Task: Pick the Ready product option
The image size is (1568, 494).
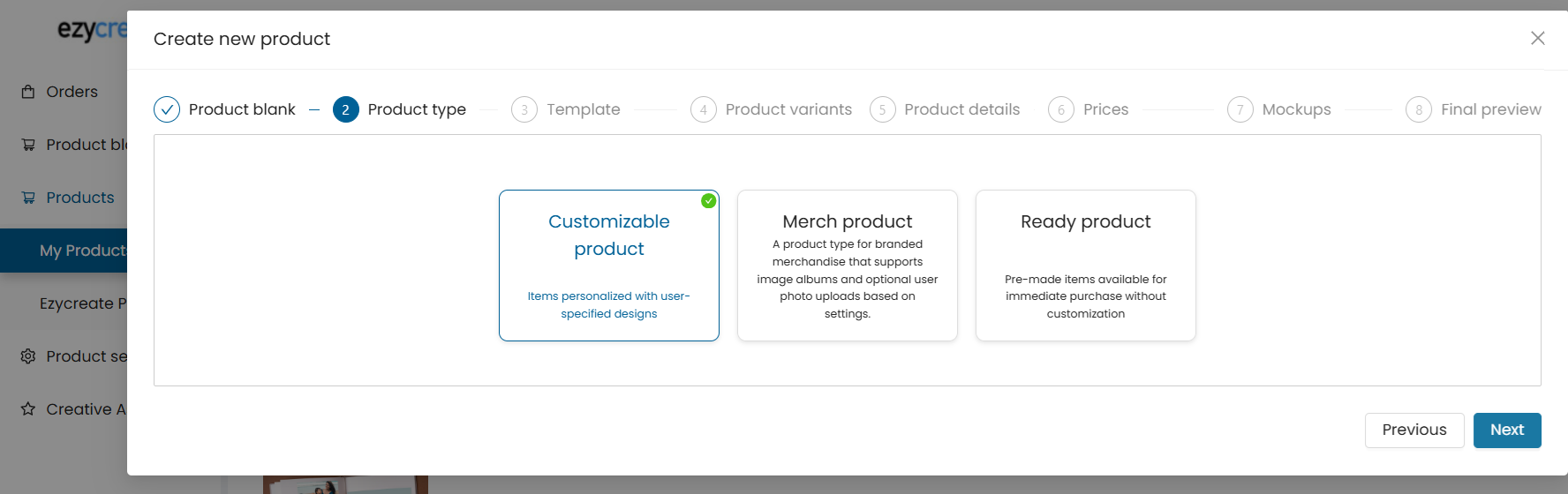Action: [1086, 266]
